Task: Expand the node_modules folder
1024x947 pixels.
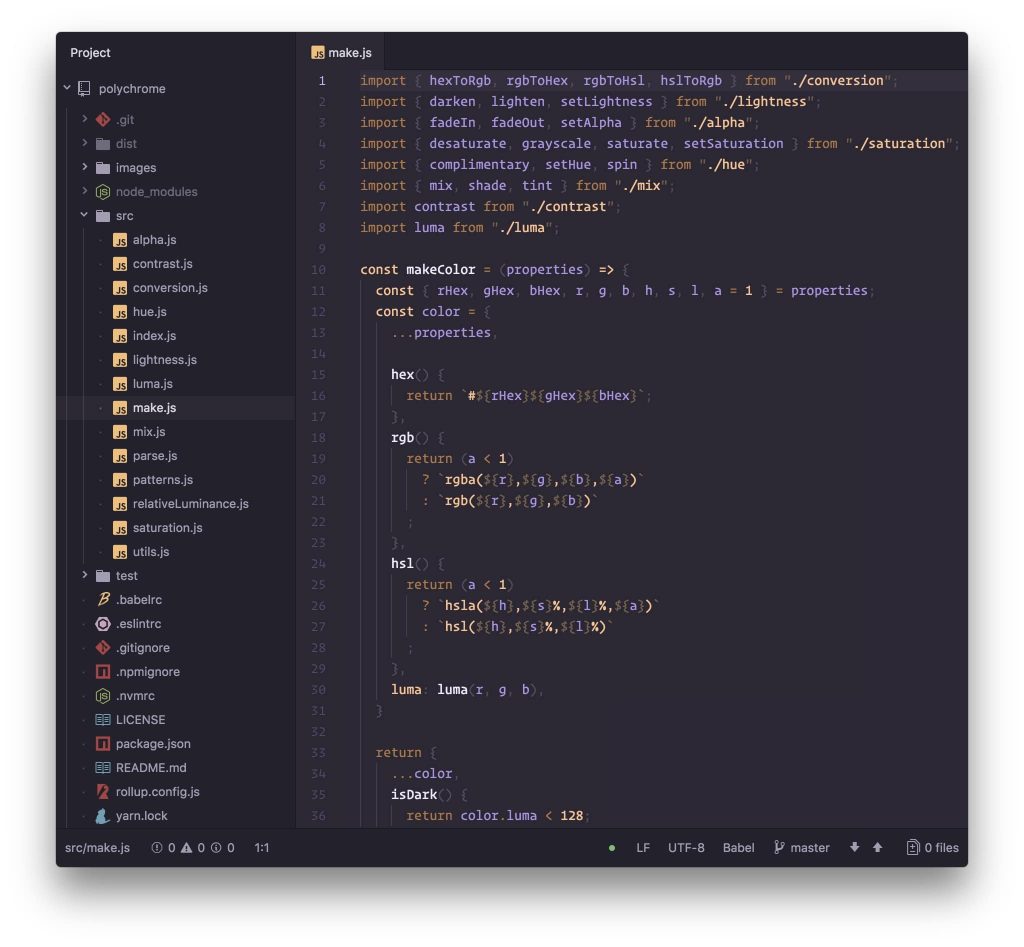Action: click(85, 192)
